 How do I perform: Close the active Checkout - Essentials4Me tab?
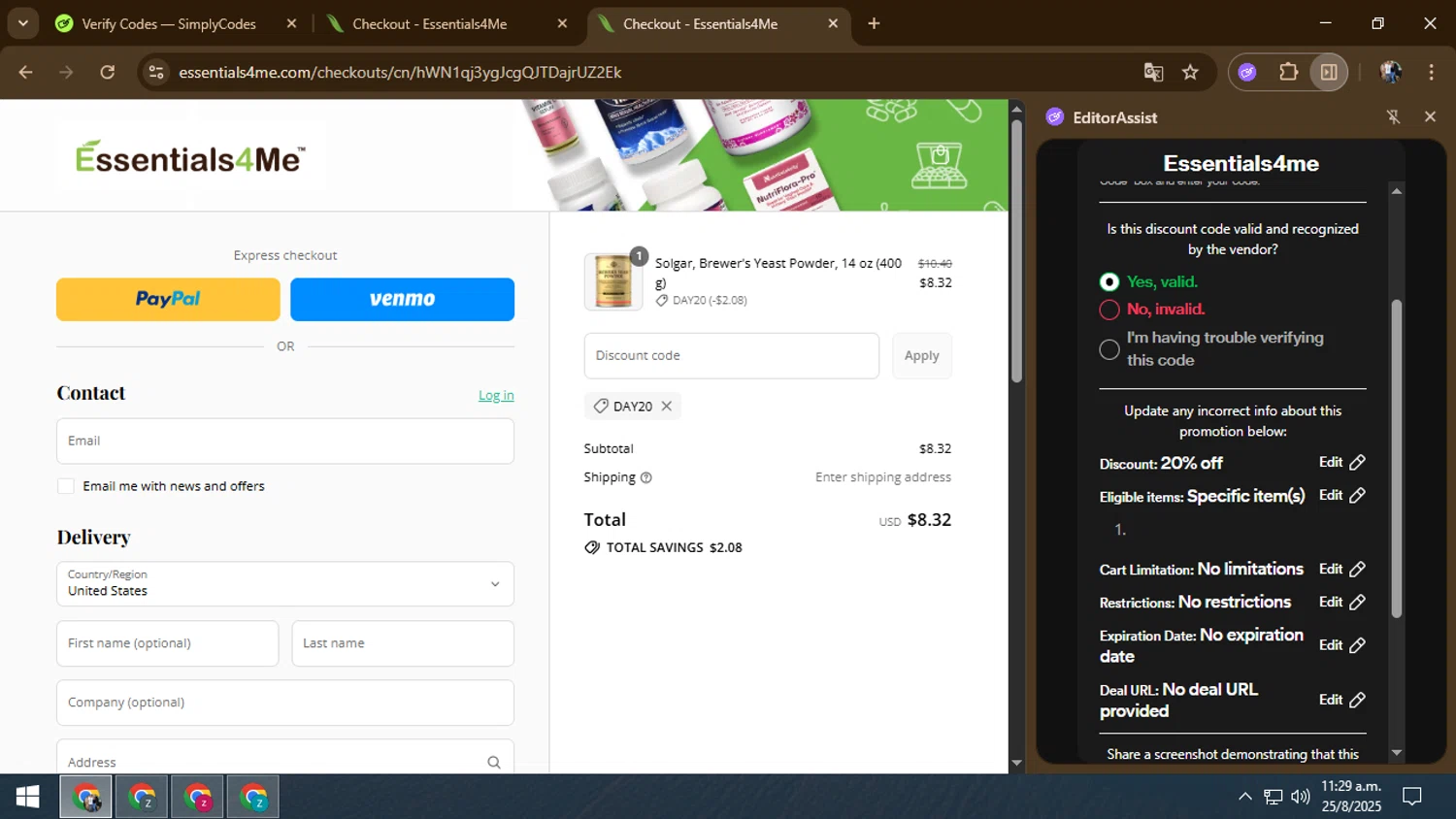tap(833, 23)
